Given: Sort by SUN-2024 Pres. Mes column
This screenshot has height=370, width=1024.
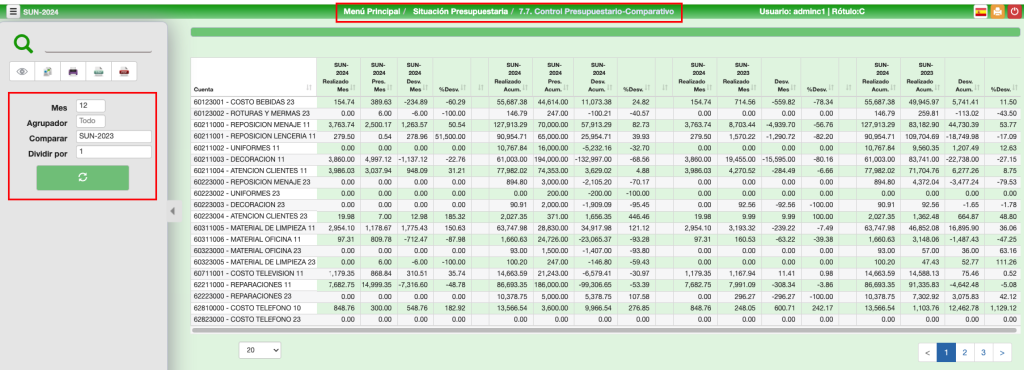Looking at the screenshot, I should click(379, 77).
